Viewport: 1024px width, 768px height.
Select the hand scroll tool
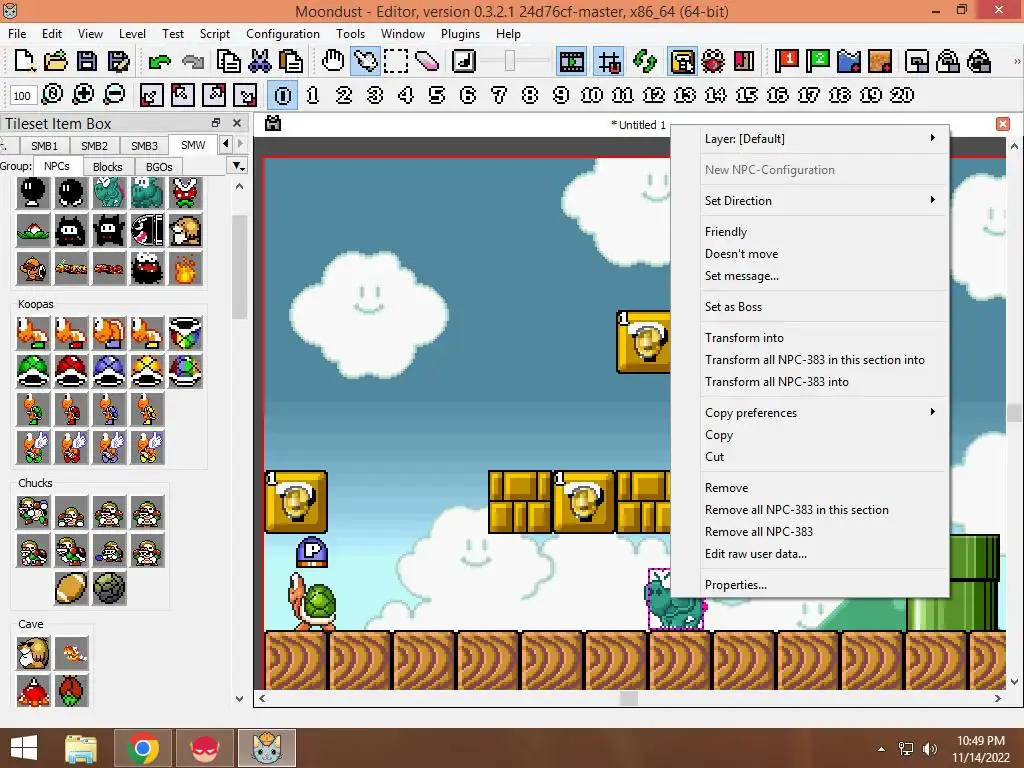333,61
